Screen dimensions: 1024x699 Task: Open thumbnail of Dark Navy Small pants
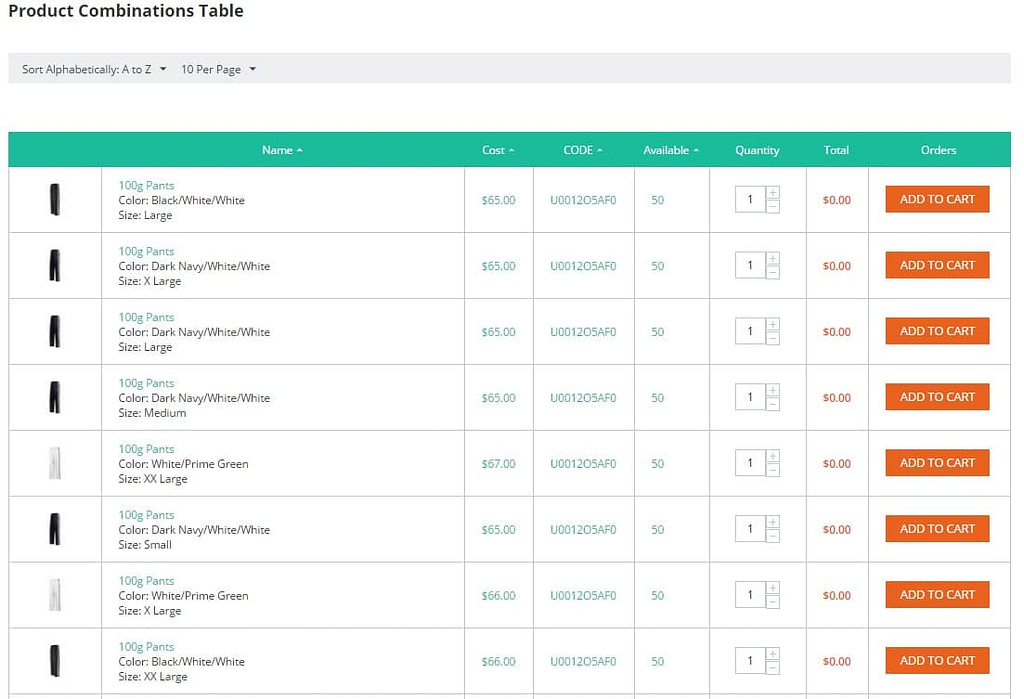[x=55, y=530]
